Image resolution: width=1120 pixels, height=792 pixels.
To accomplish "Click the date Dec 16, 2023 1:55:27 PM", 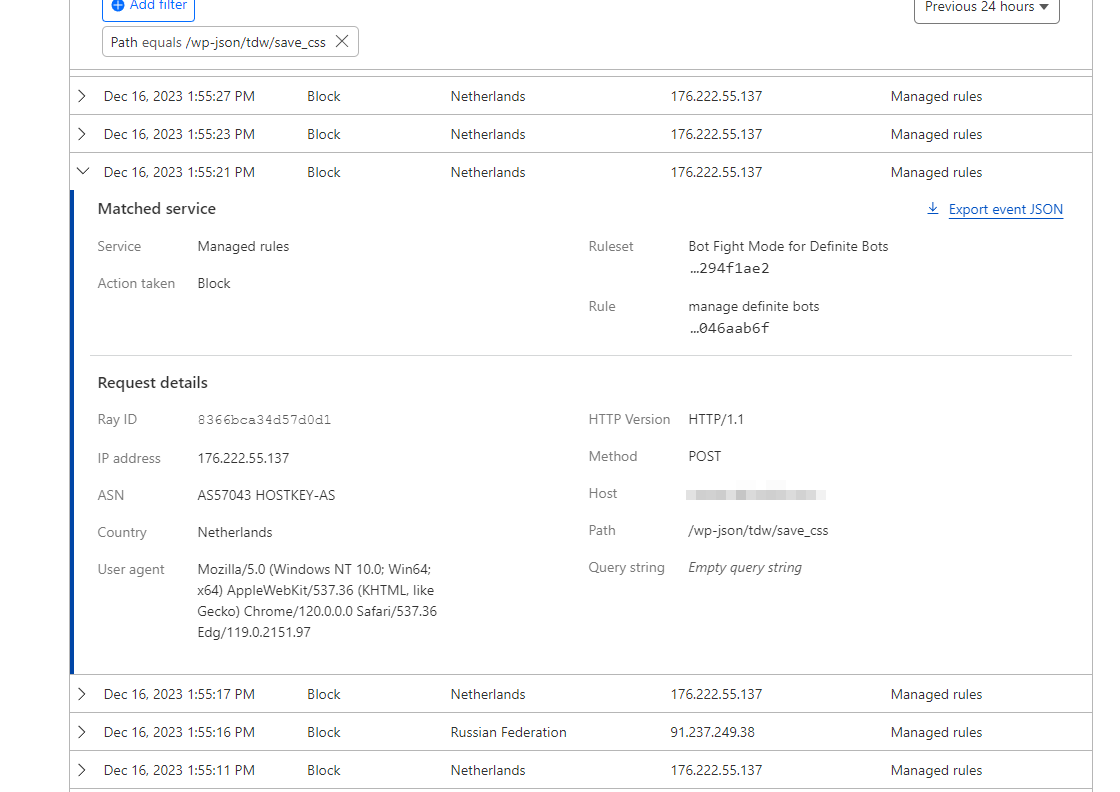I will (x=179, y=96).
